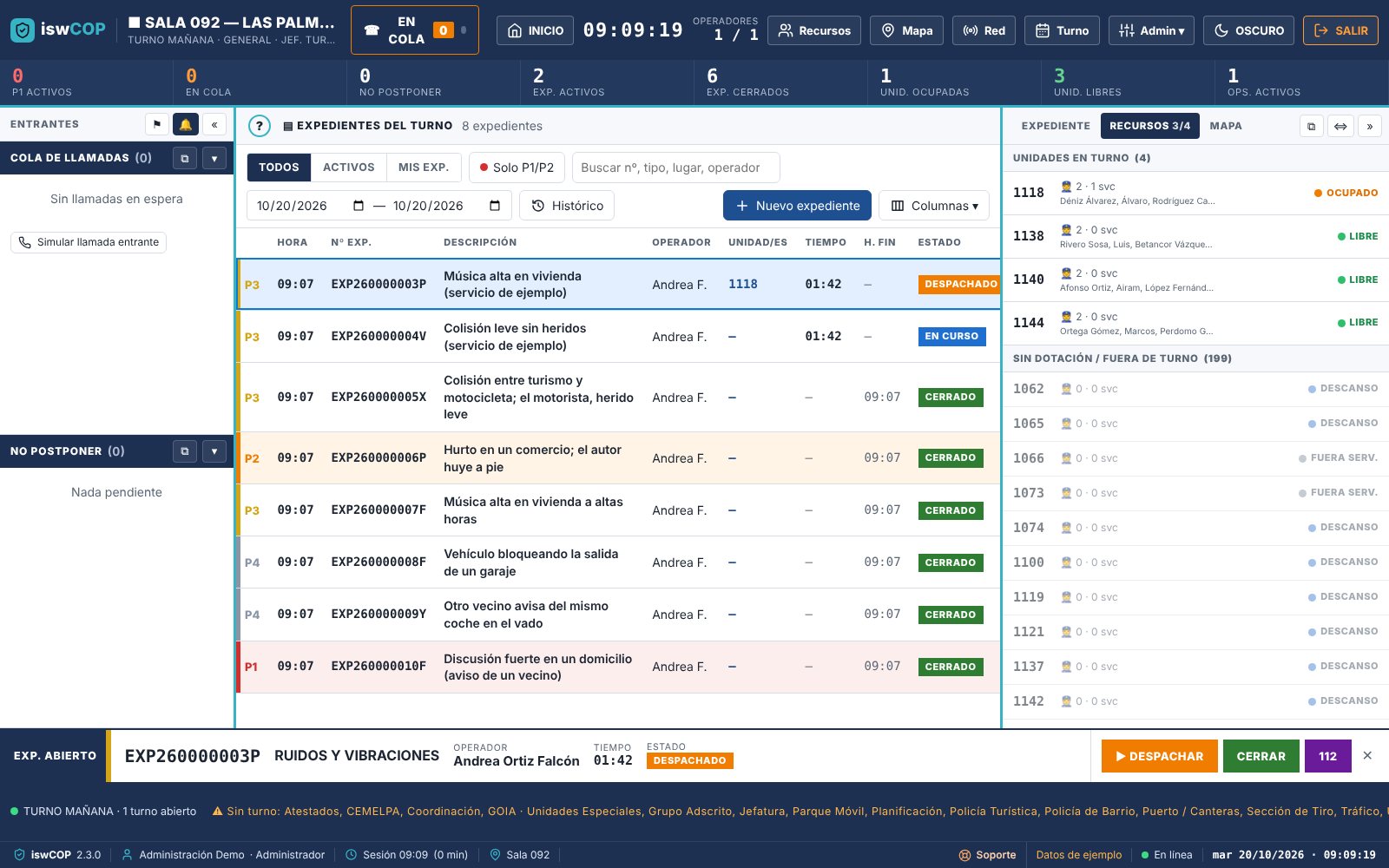1389x868 pixels.
Task: Toggle the bell alert sound button
Action: [x=186, y=125]
